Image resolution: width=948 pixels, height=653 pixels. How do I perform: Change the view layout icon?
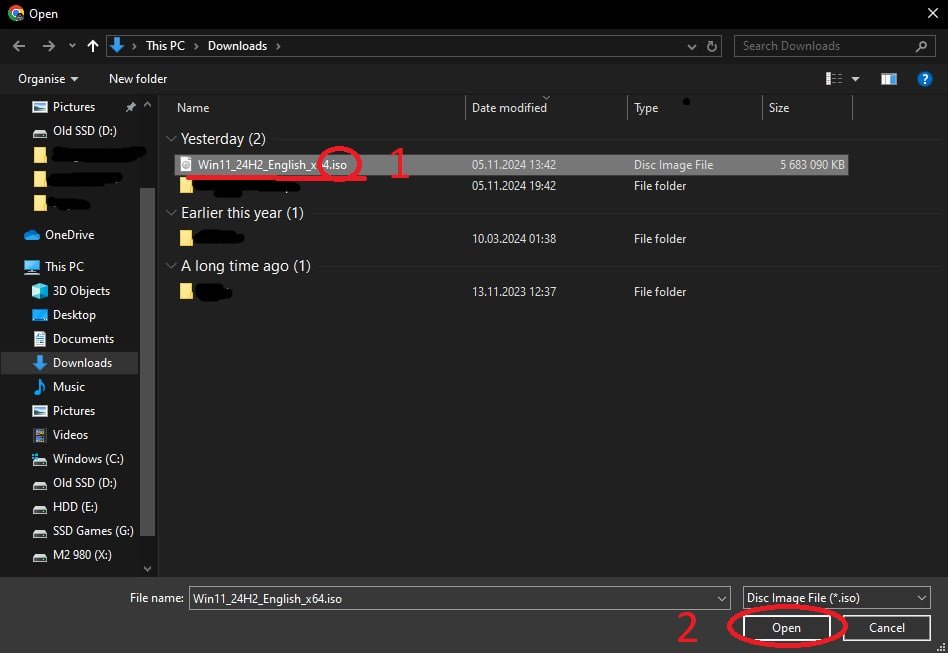(834, 79)
